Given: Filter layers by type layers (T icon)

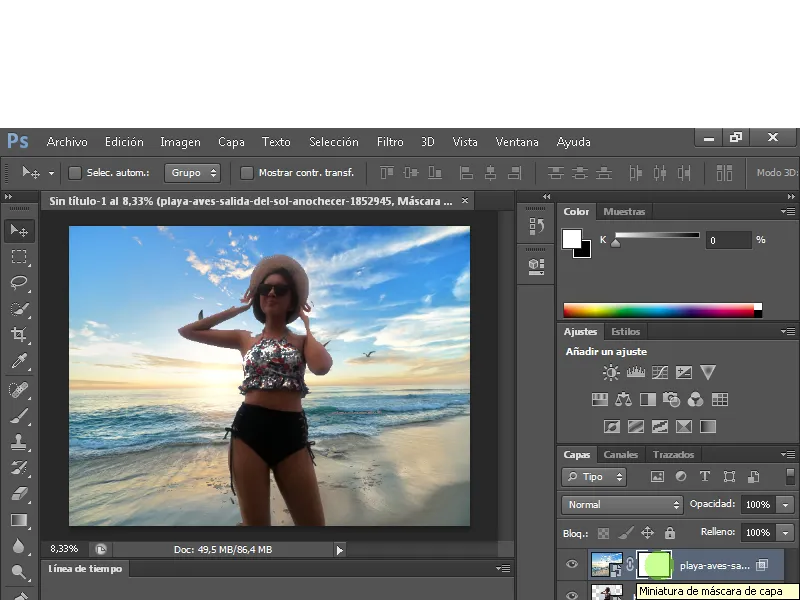Looking at the screenshot, I should pyautogui.click(x=705, y=477).
